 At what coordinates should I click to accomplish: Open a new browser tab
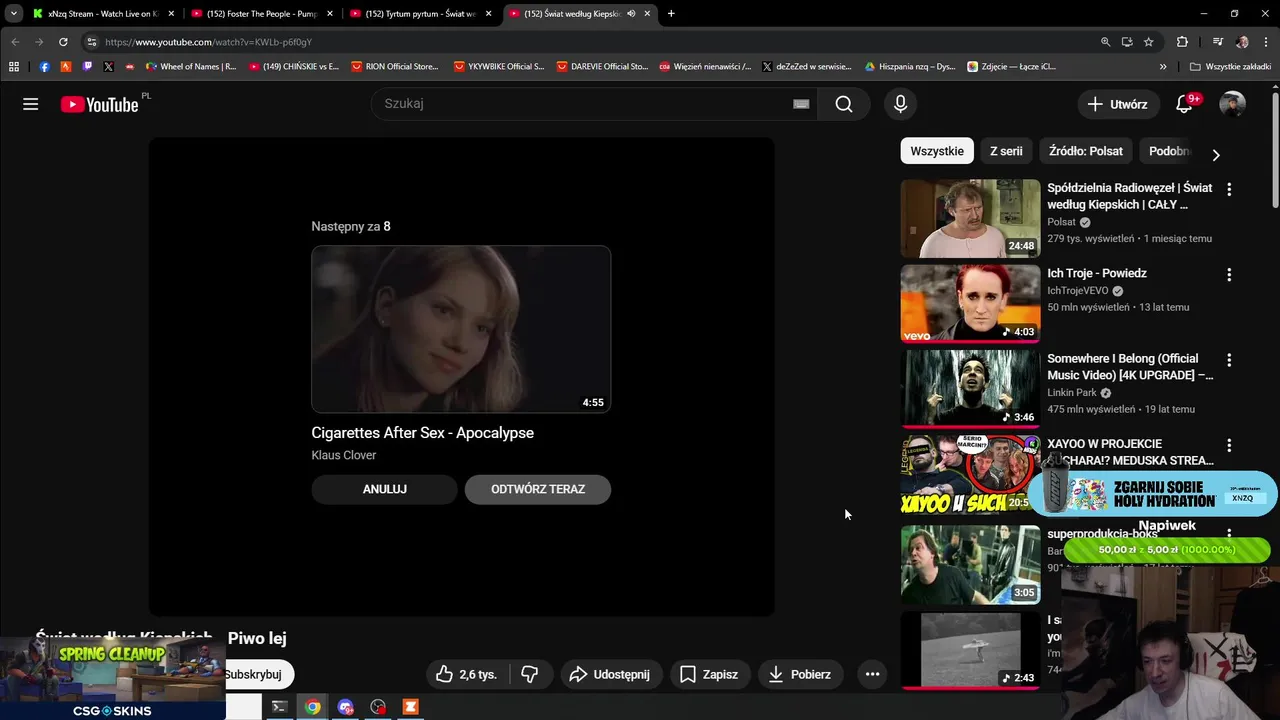click(x=671, y=14)
